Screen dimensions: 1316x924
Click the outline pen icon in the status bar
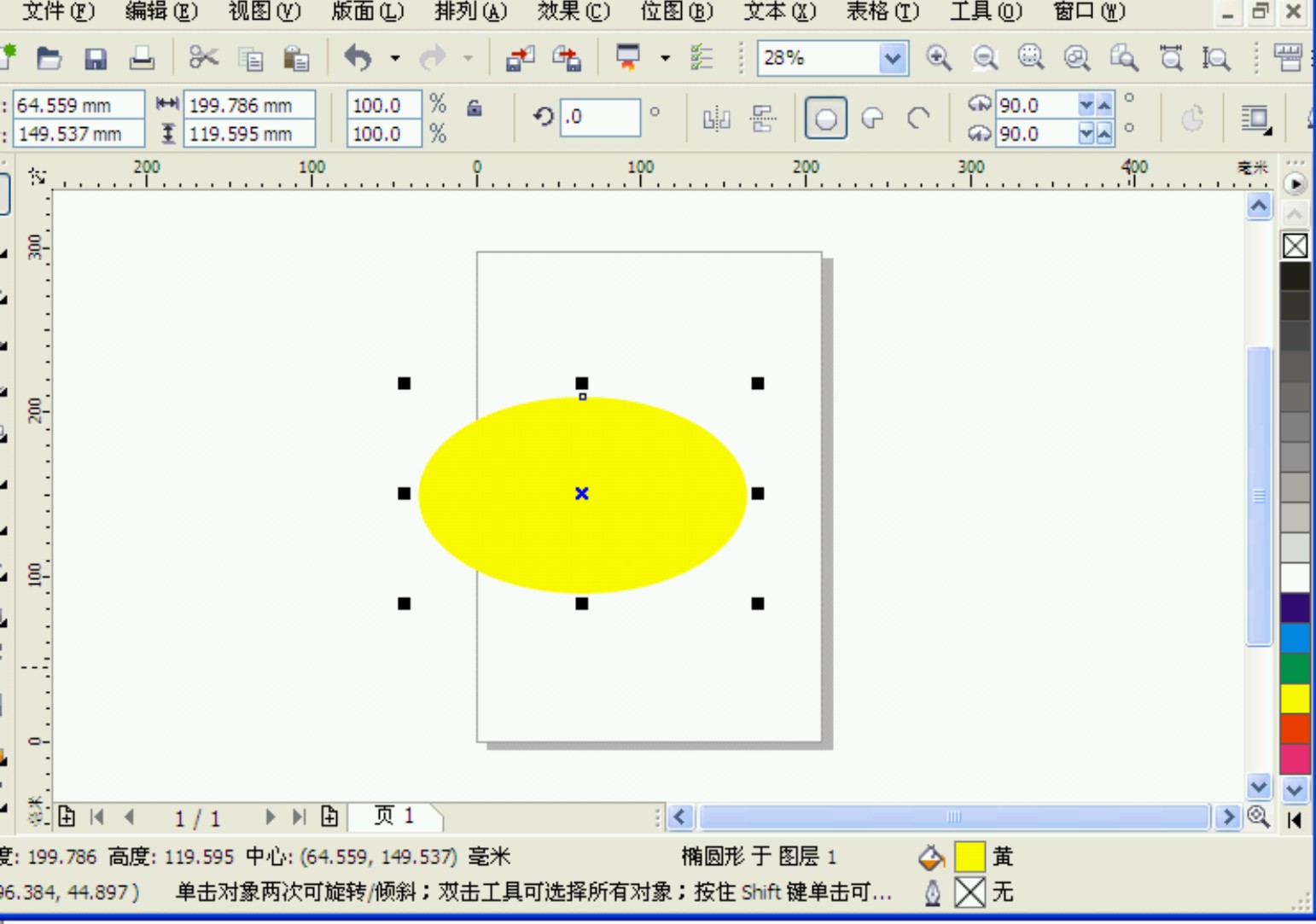point(932,892)
